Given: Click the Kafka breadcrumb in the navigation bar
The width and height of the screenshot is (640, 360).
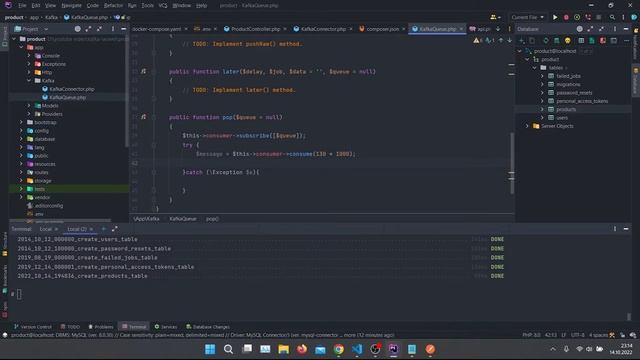Looking at the screenshot, I should click(x=51, y=18).
